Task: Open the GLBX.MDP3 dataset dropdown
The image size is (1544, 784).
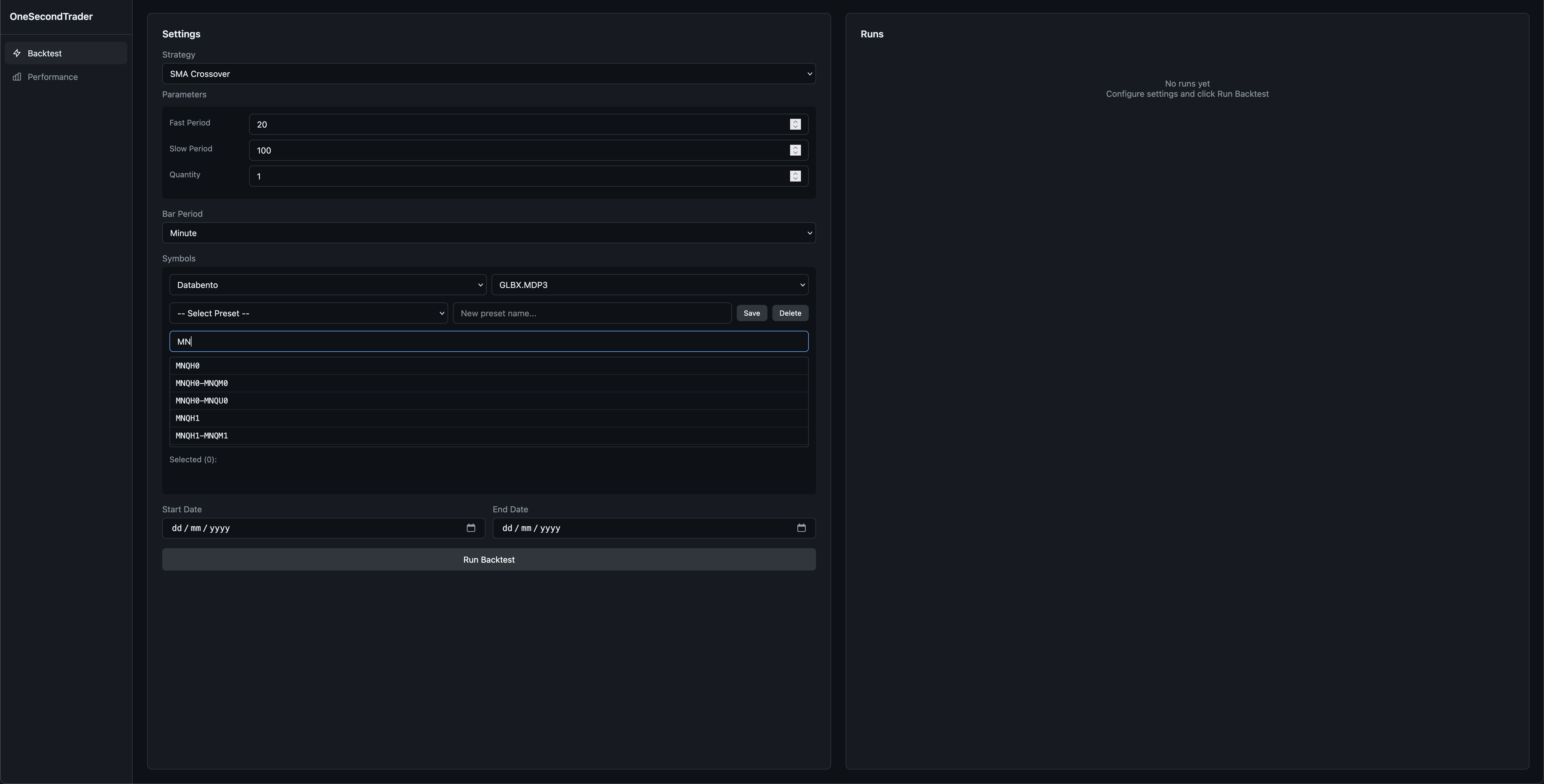Action: click(x=649, y=285)
